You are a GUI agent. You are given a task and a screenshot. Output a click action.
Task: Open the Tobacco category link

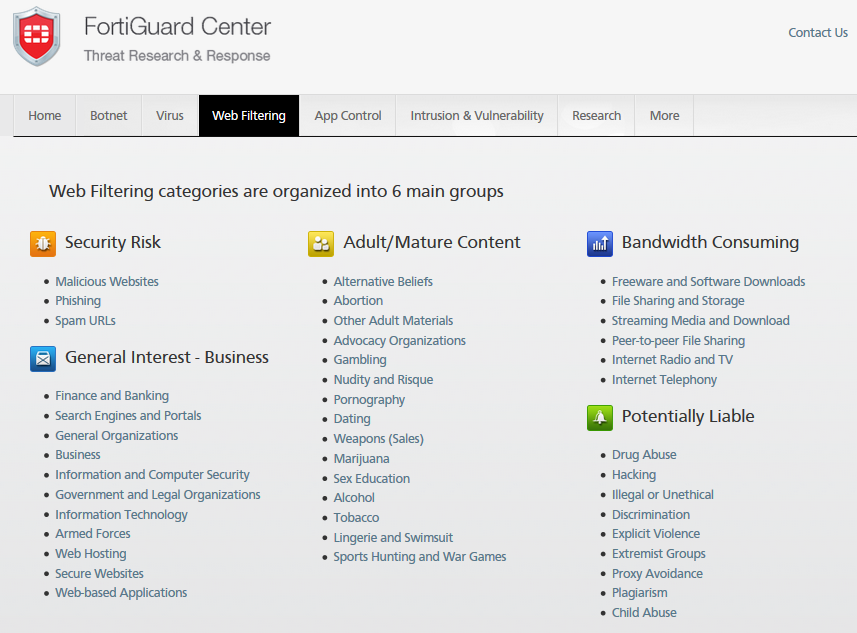click(356, 518)
